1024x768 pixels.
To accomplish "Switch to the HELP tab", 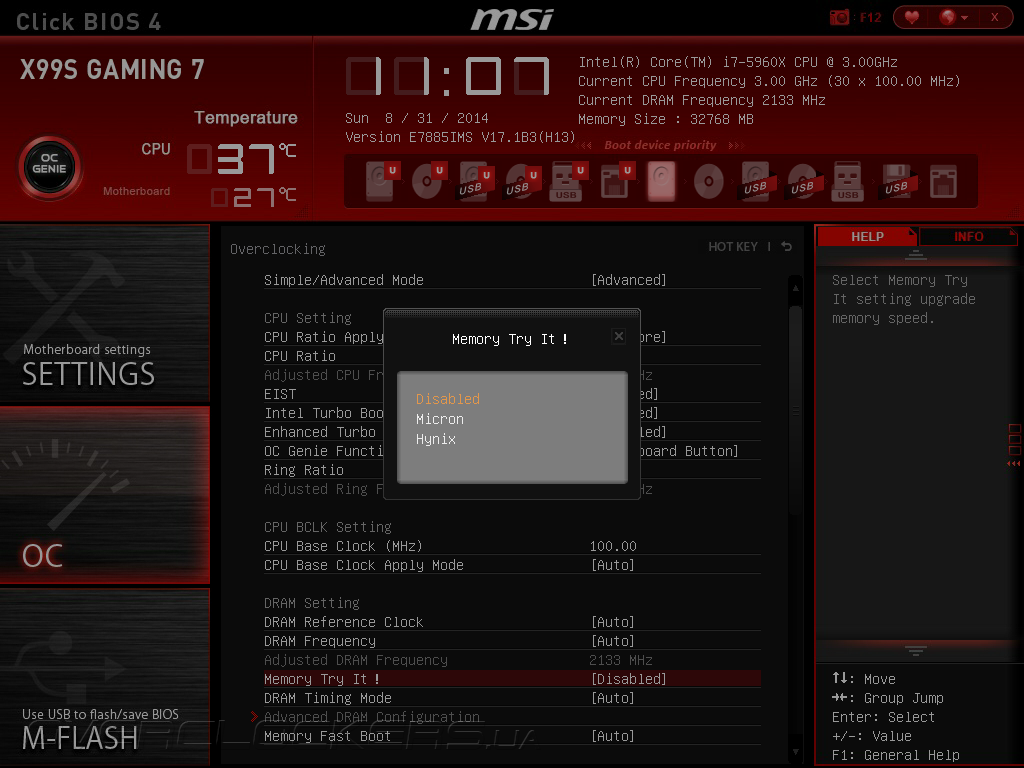I will pos(867,236).
